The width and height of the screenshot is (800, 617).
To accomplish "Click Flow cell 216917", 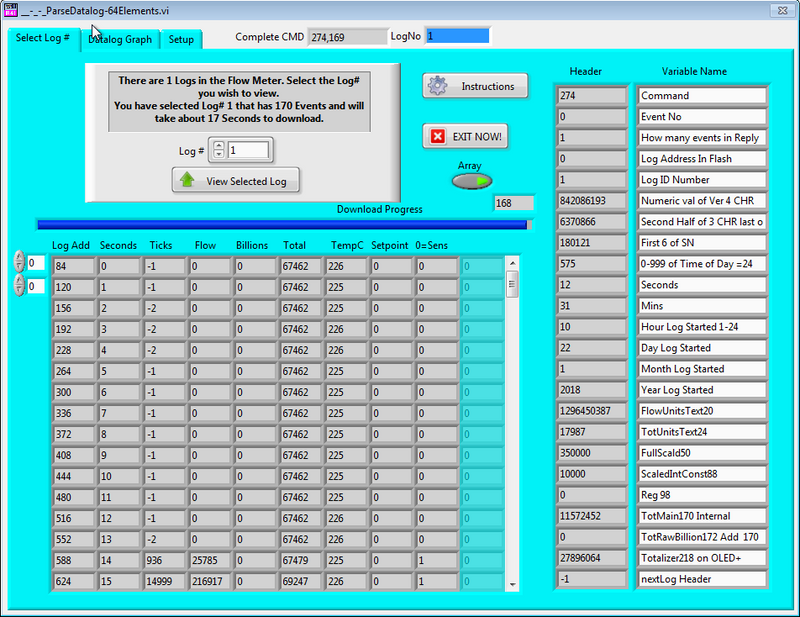I will [210, 581].
